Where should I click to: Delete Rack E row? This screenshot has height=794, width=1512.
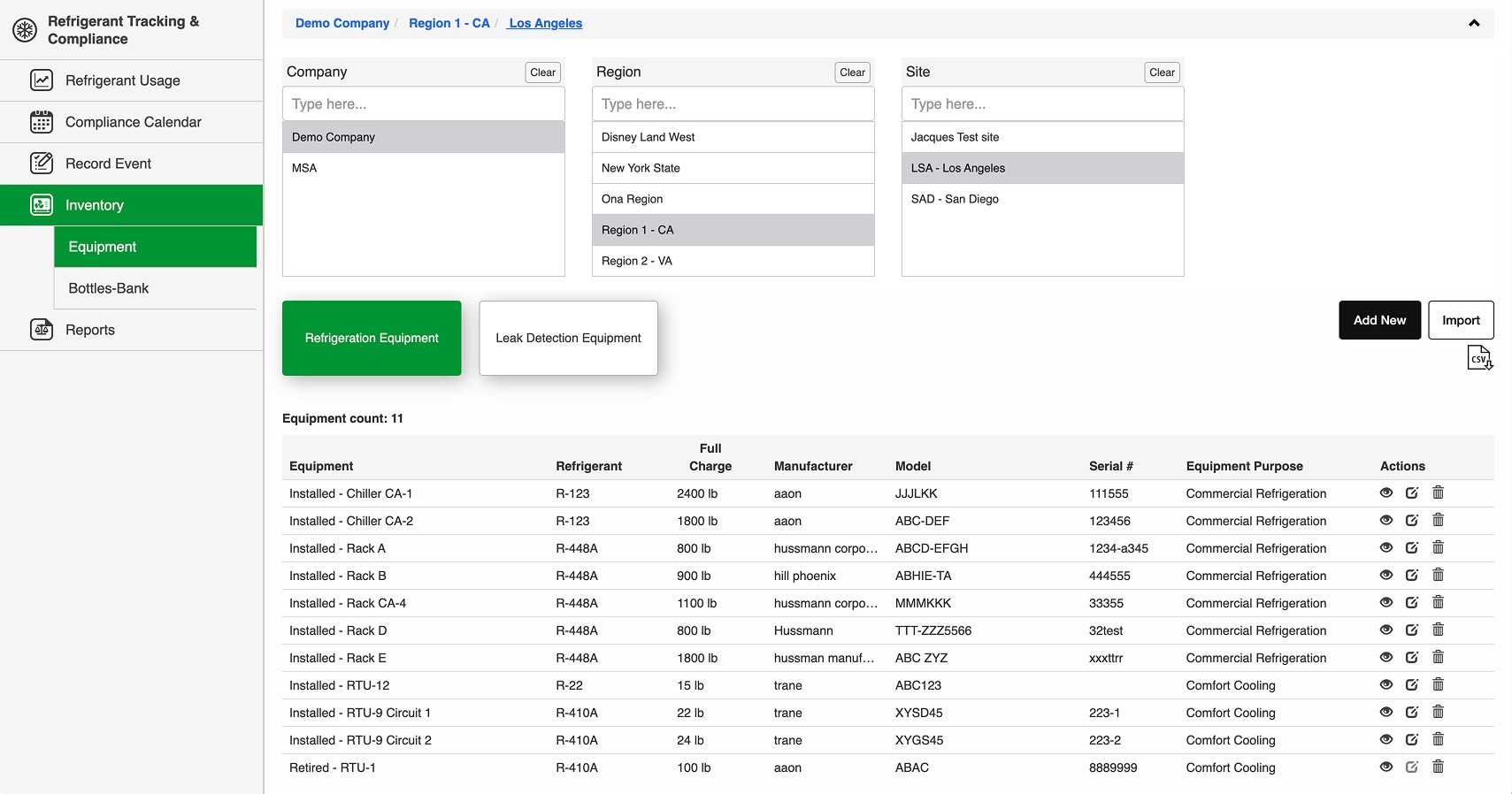pos(1439,657)
